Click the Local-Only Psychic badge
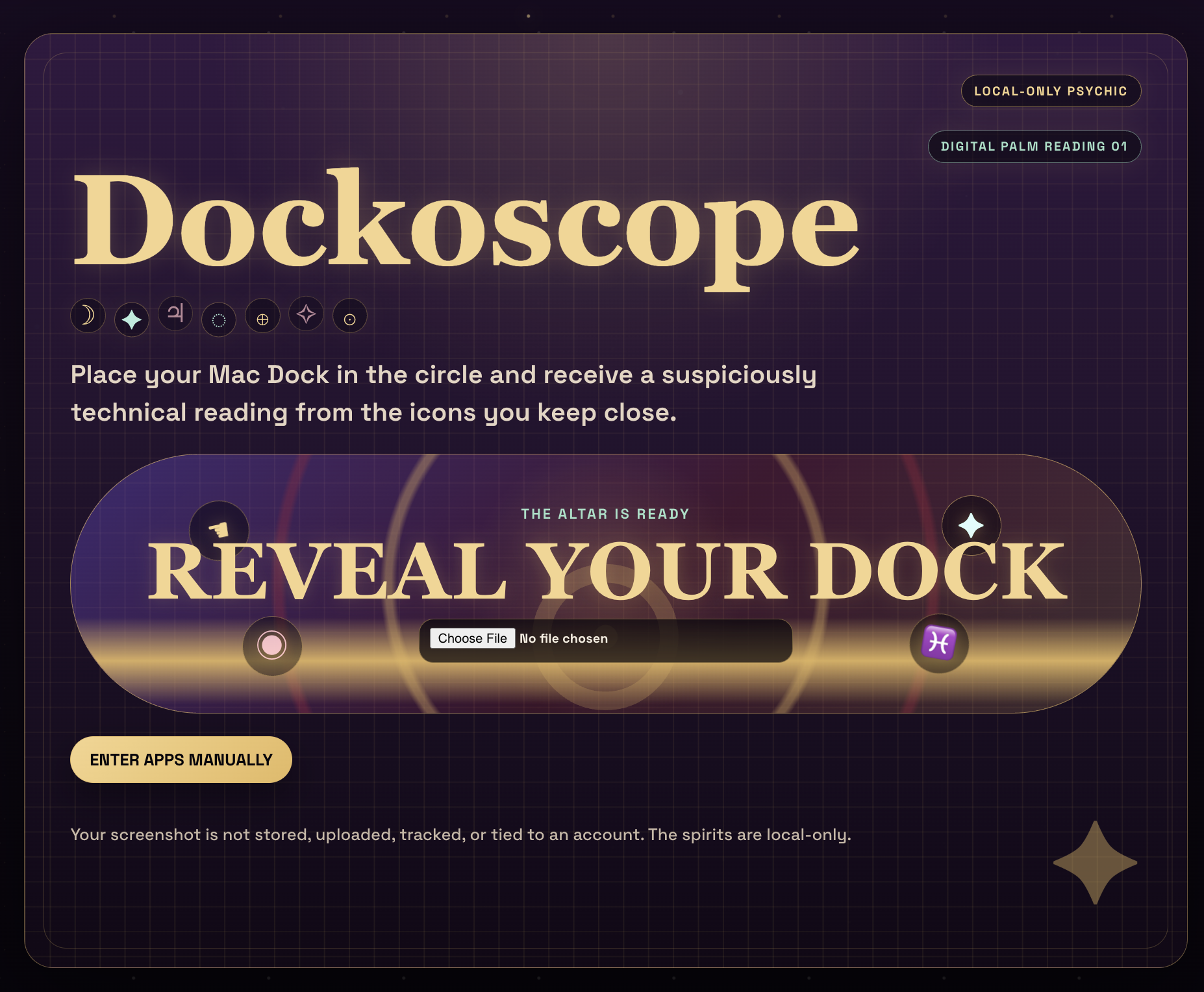The image size is (1204, 992). click(x=1051, y=91)
